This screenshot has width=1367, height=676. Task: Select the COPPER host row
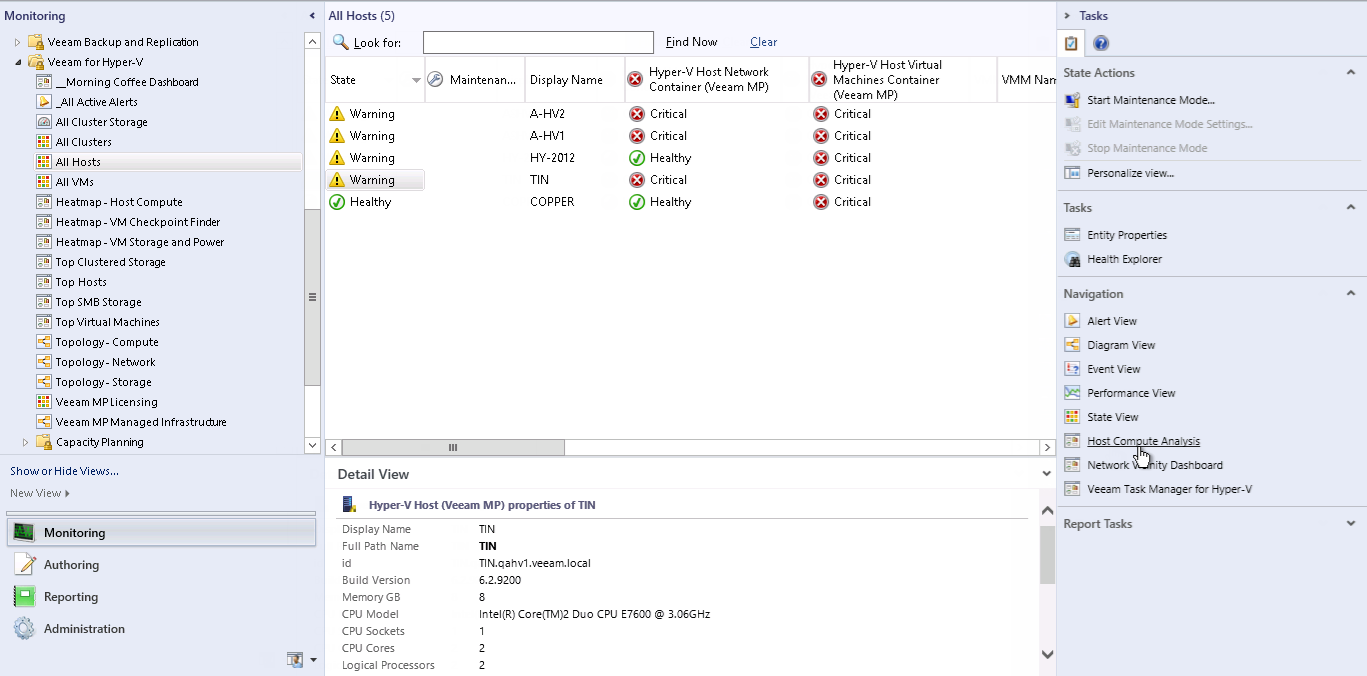690,202
